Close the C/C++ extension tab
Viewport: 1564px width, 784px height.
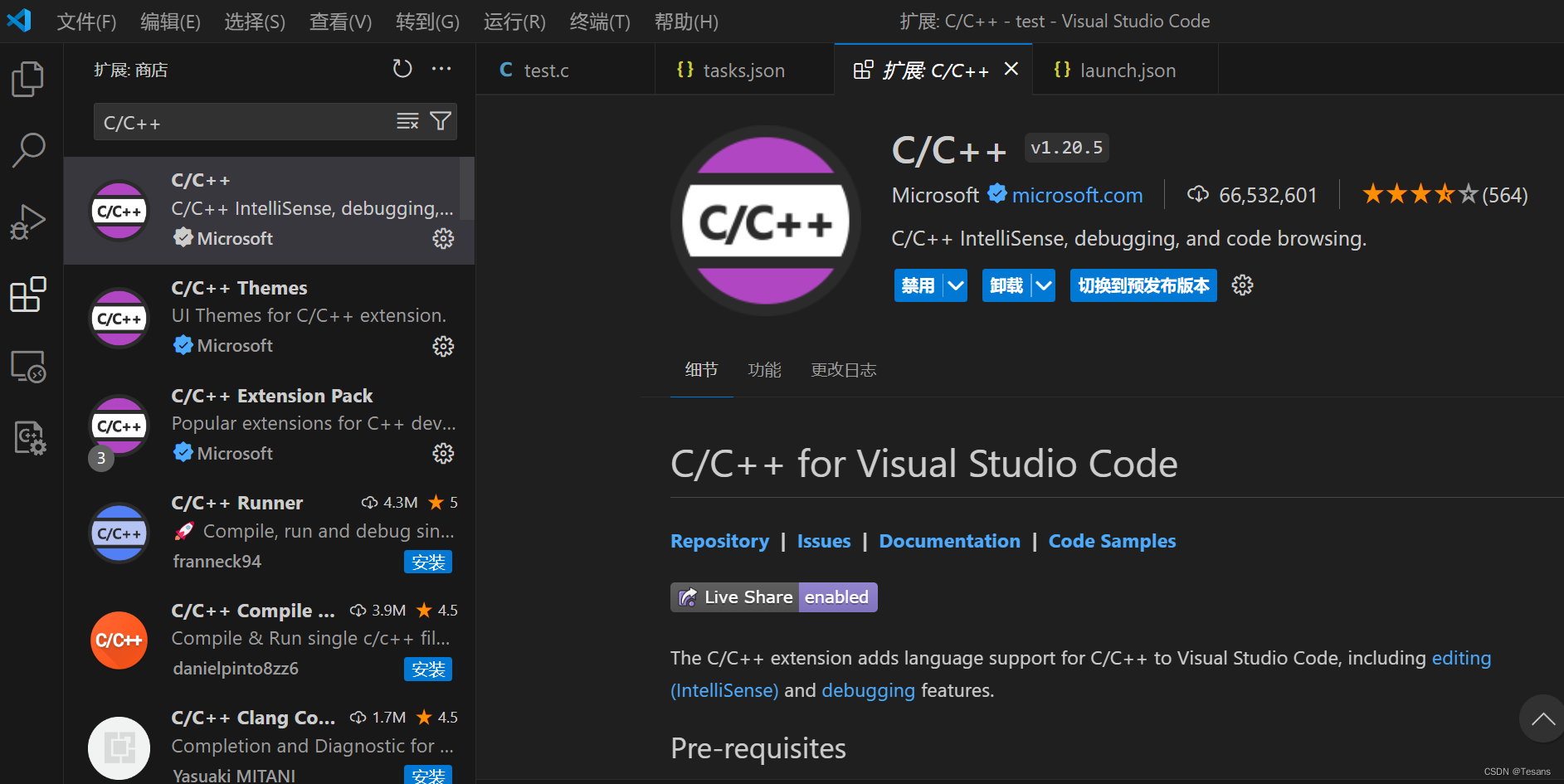pos(1011,69)
